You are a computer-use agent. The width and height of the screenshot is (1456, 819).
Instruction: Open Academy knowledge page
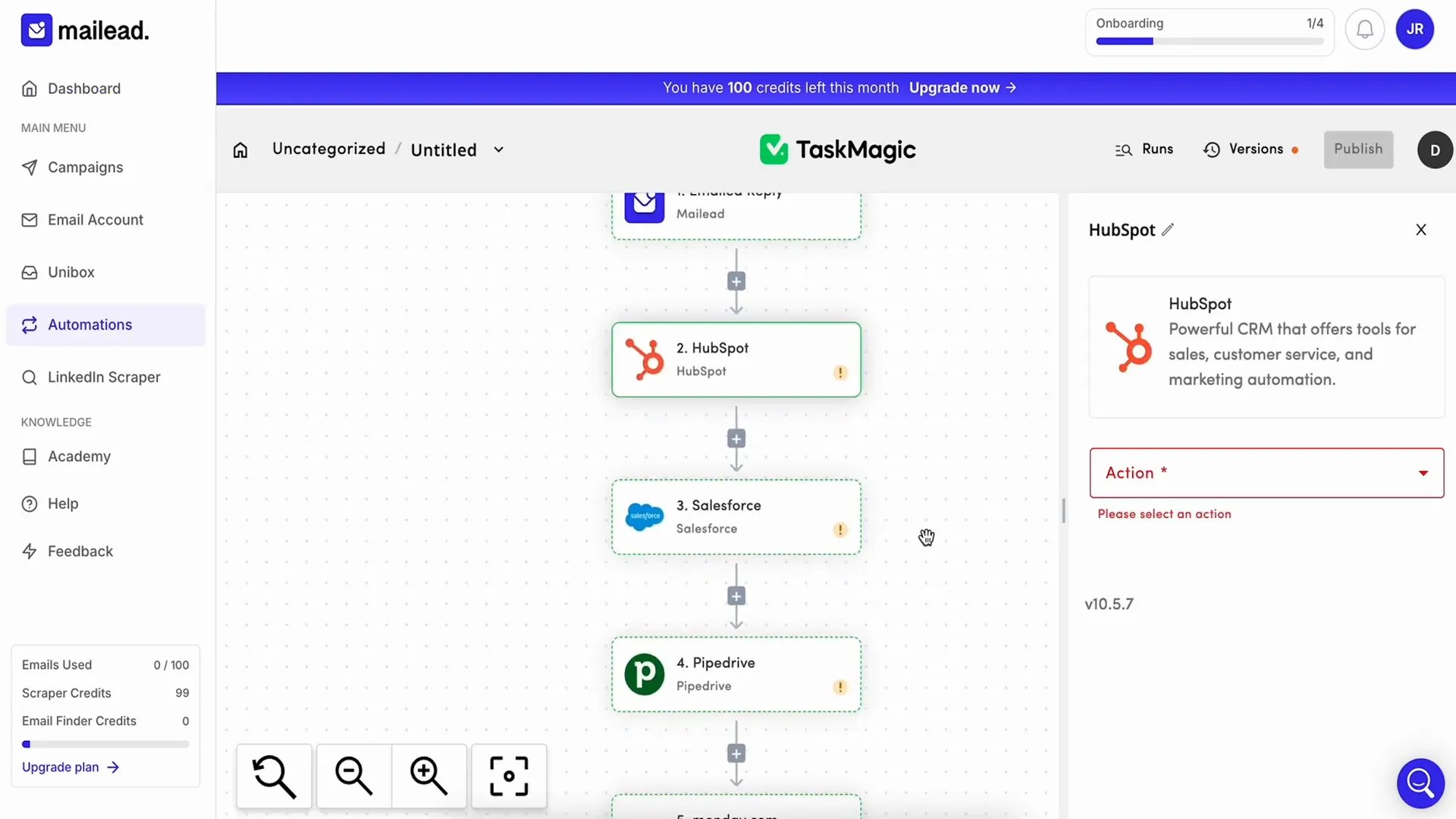[66, 457]
